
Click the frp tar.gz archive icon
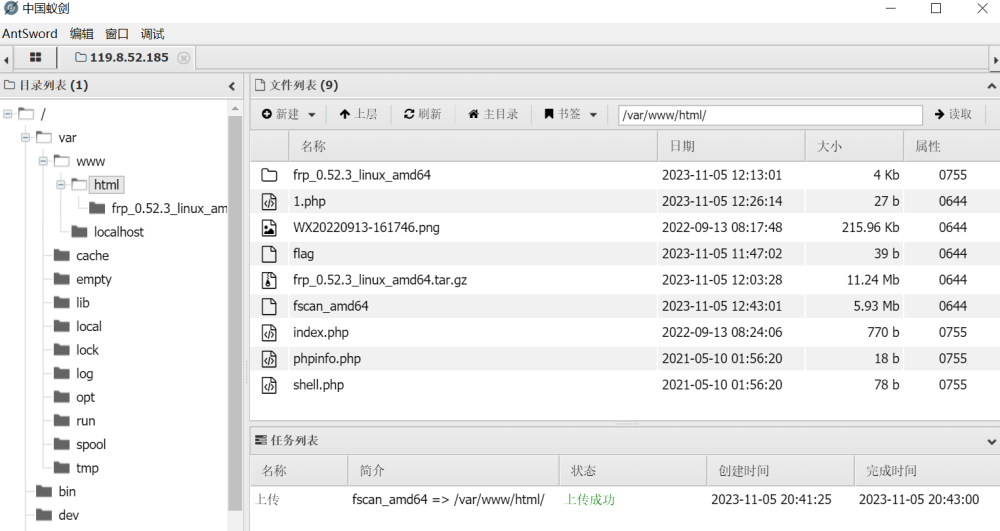click(x=270, y=280)
